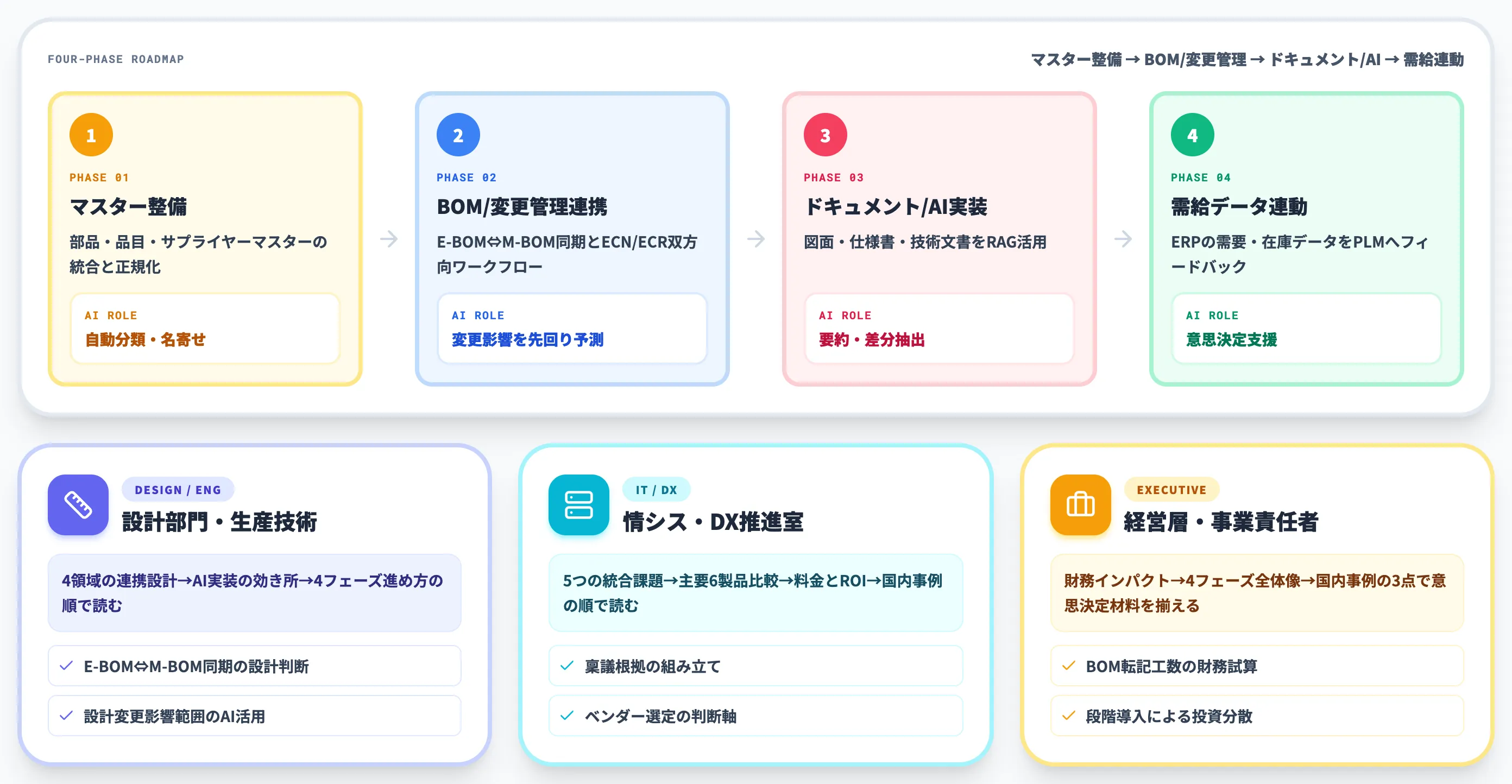Click the red number 3 phase badge
Viewport: 1512px width, 784px height.
(x=826, y=135)
